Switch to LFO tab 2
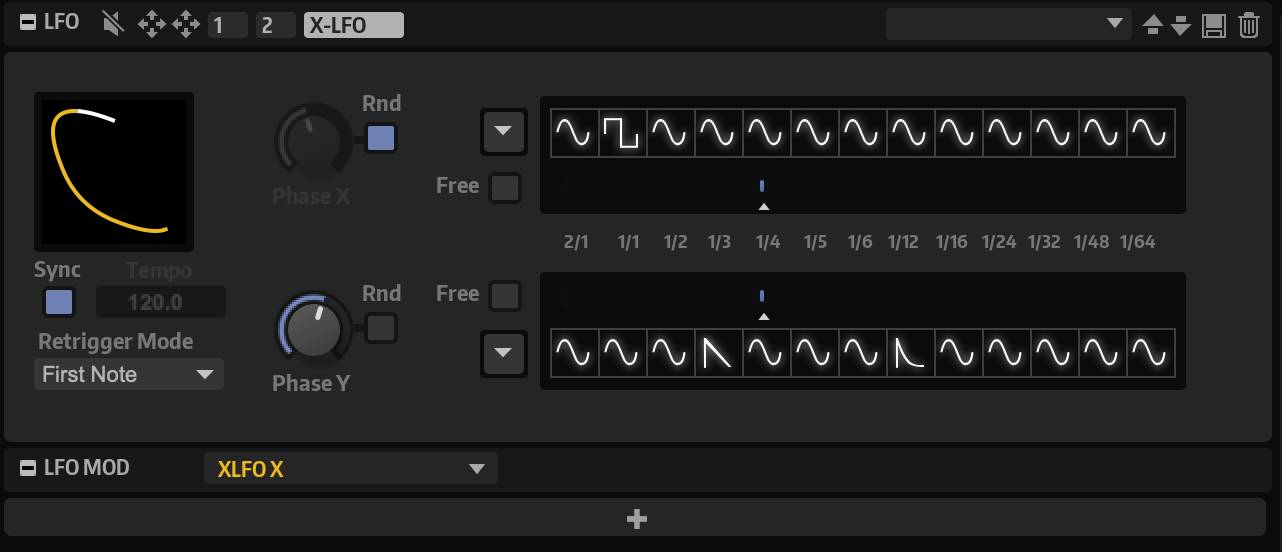 (x=274, y=25)
